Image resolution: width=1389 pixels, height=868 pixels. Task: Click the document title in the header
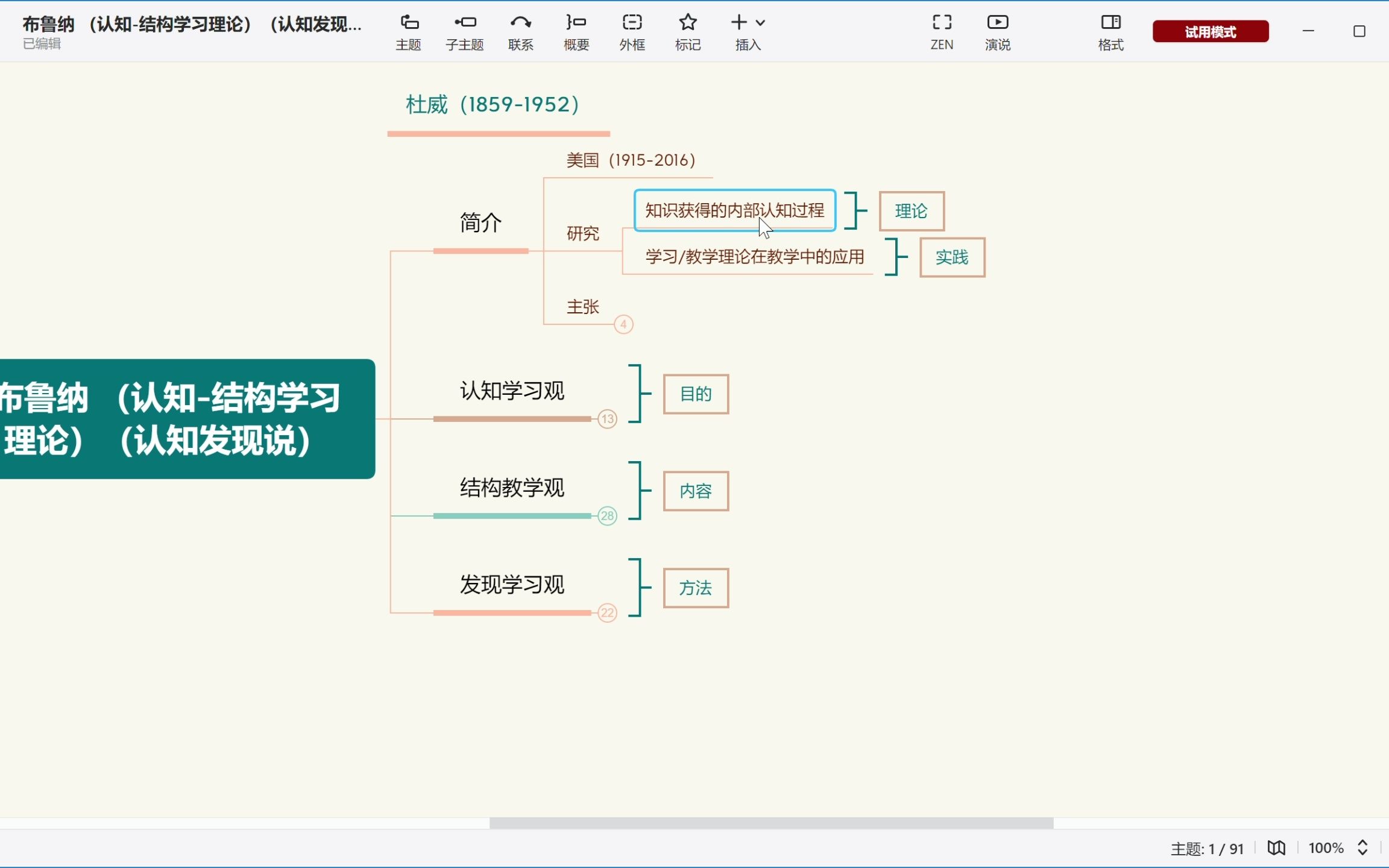point(192,24)
